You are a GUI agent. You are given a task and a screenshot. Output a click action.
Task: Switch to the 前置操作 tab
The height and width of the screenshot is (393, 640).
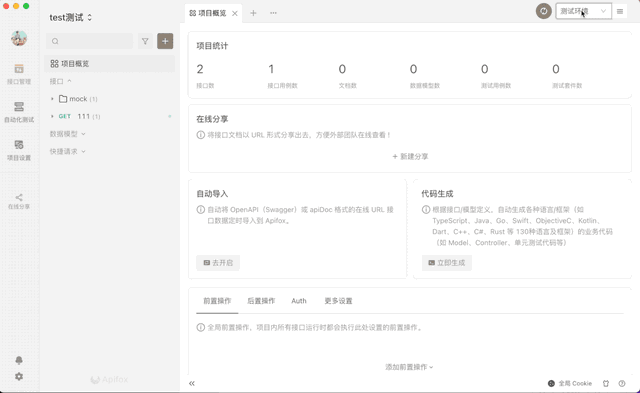[x=217, y=301]
